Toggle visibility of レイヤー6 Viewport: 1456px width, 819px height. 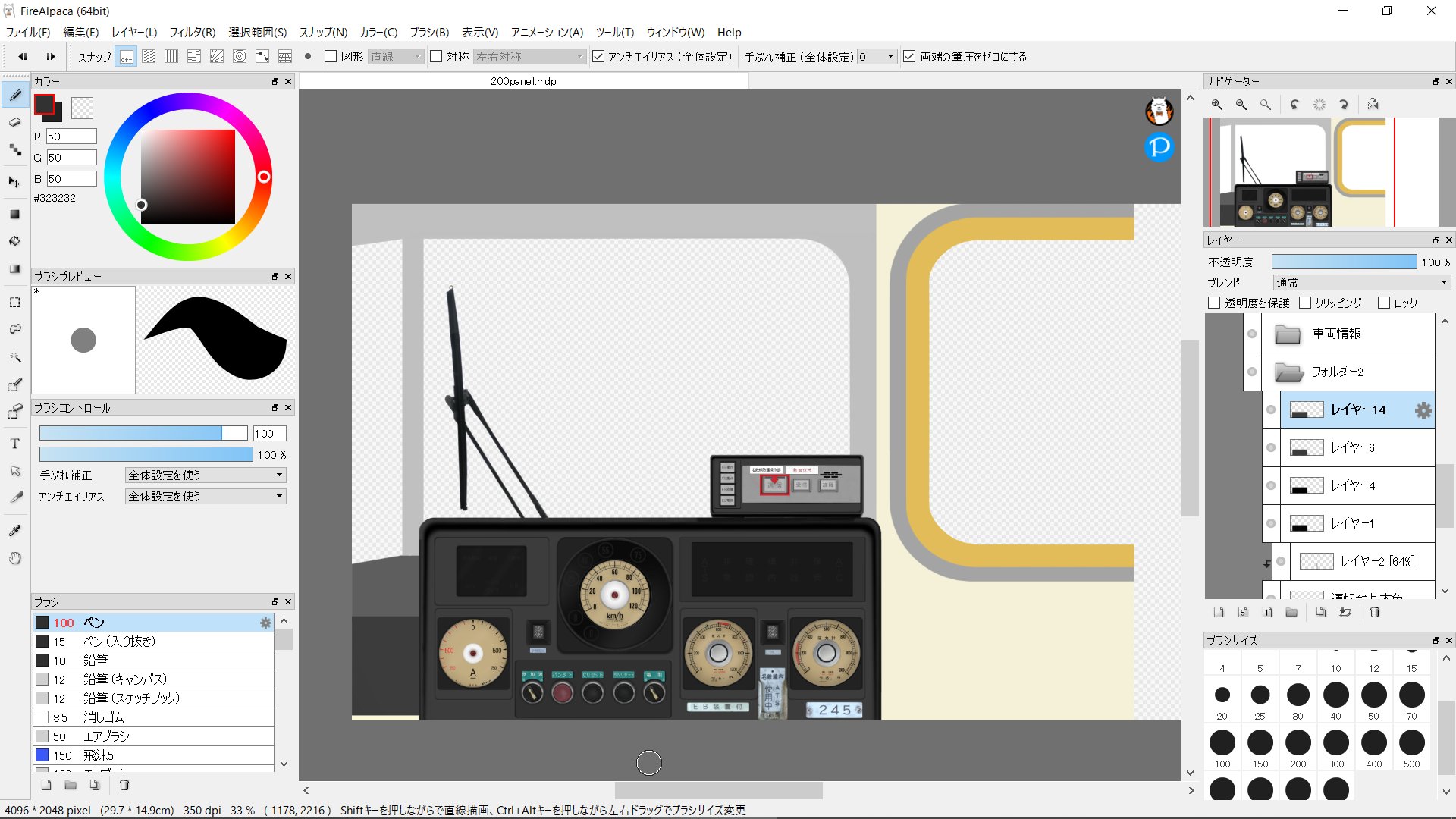click(1271, 448)
